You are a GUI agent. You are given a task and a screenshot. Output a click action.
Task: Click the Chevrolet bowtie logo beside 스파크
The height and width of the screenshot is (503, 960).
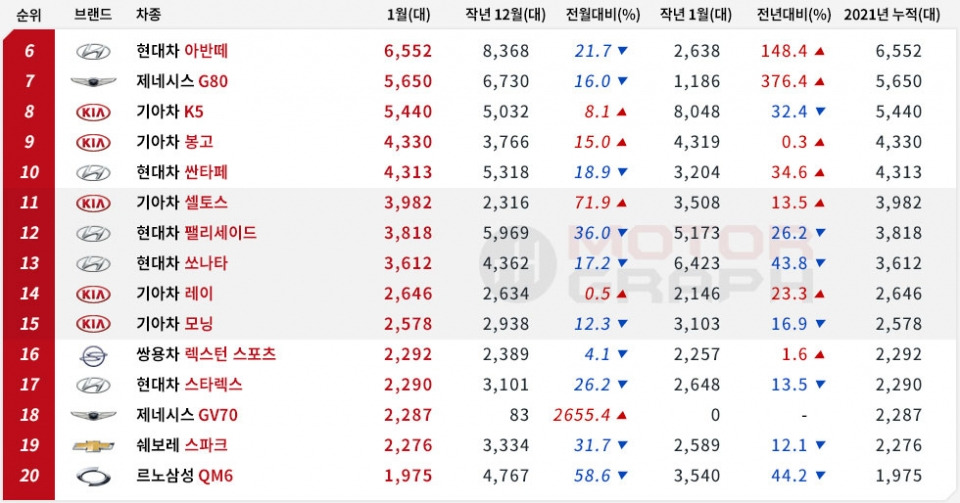pos(93,446)
